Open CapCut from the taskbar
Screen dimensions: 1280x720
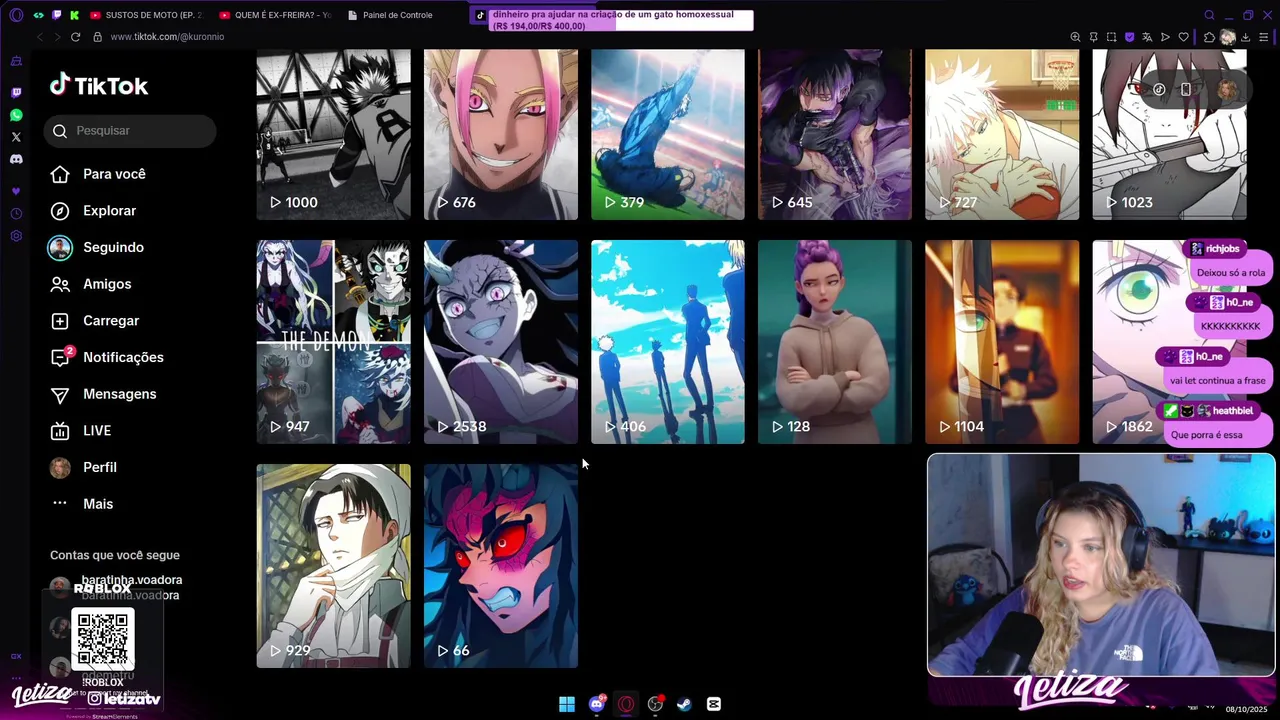coord(714,704)
